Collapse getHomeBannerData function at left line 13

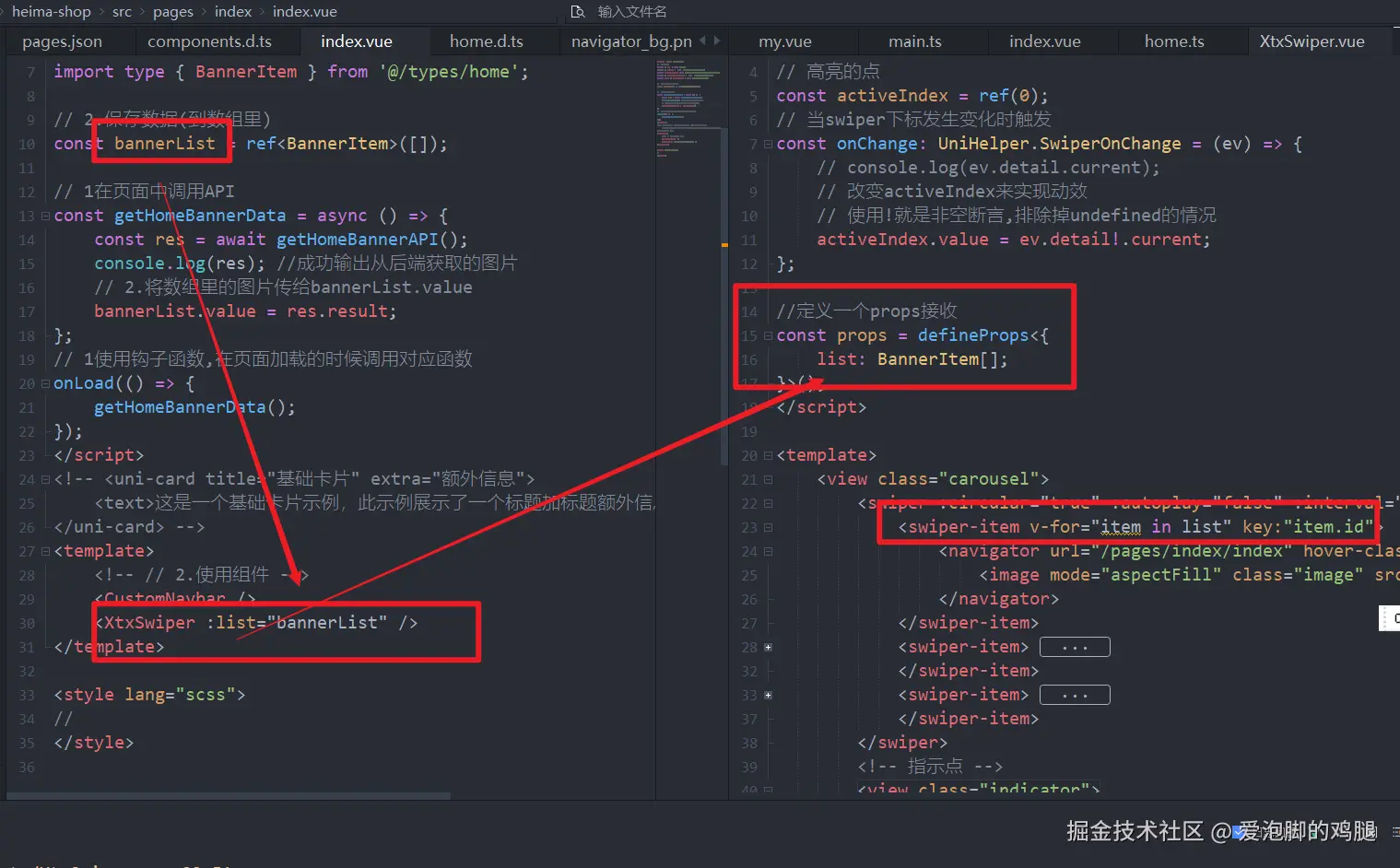click(44, 216)
